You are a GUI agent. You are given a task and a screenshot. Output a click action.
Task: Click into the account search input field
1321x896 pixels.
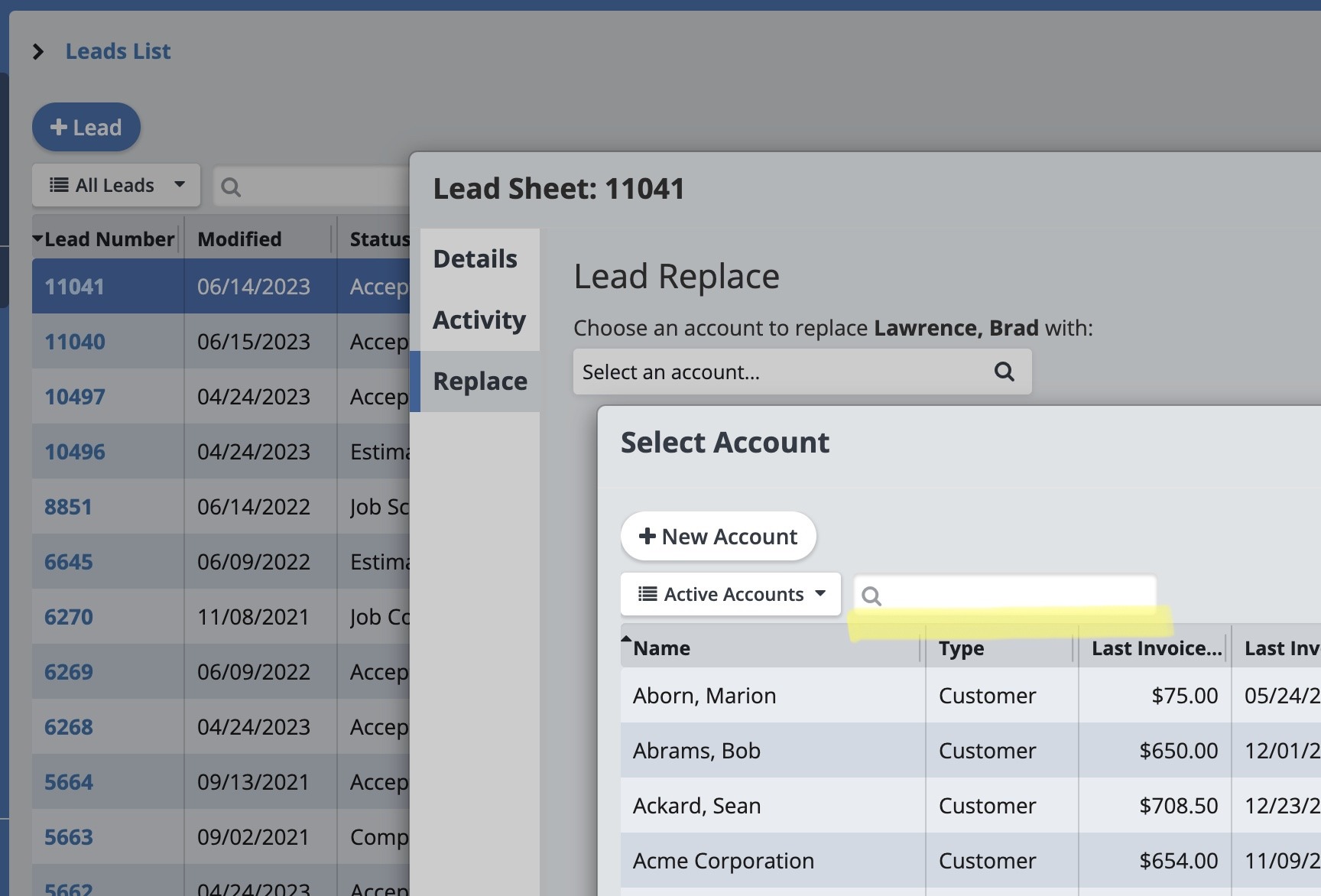[1017, 595]
